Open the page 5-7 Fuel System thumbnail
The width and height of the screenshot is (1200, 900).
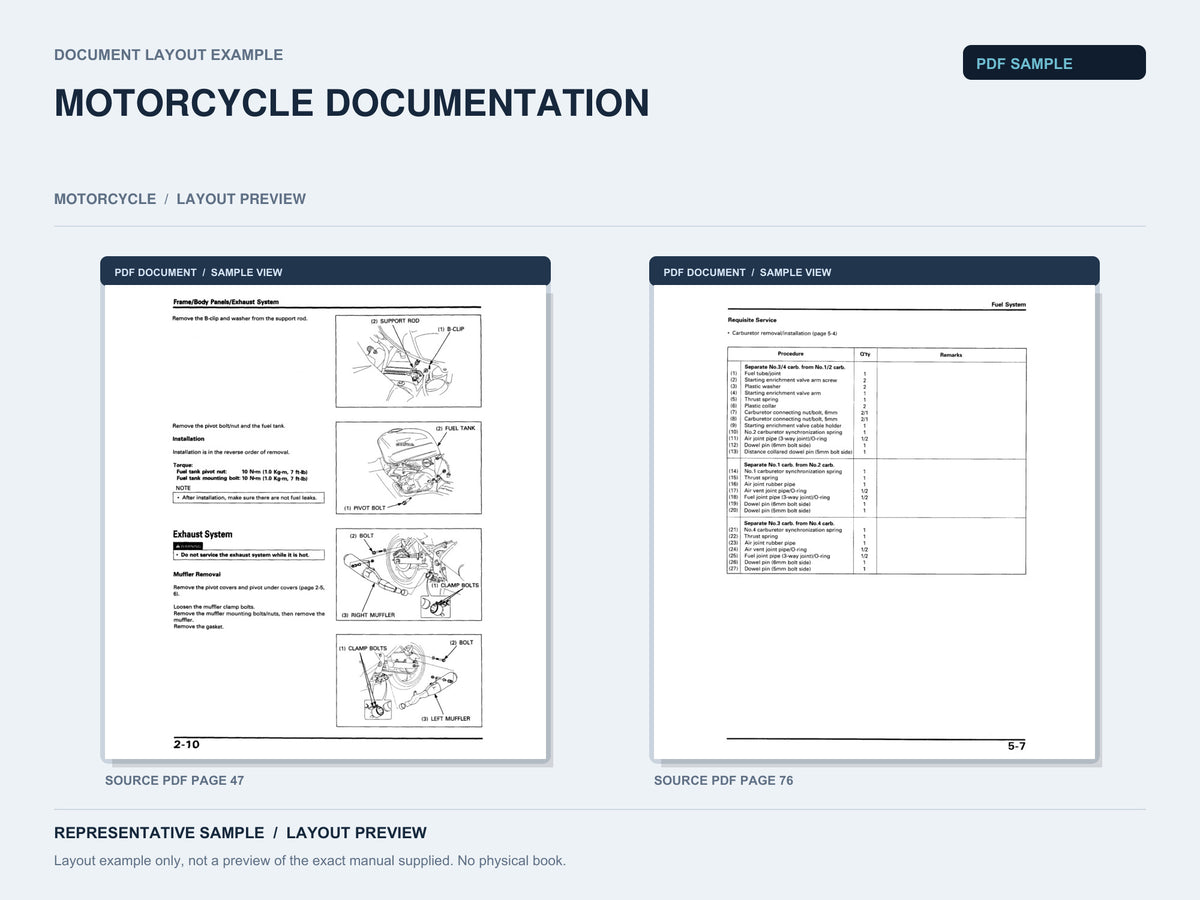874,522
